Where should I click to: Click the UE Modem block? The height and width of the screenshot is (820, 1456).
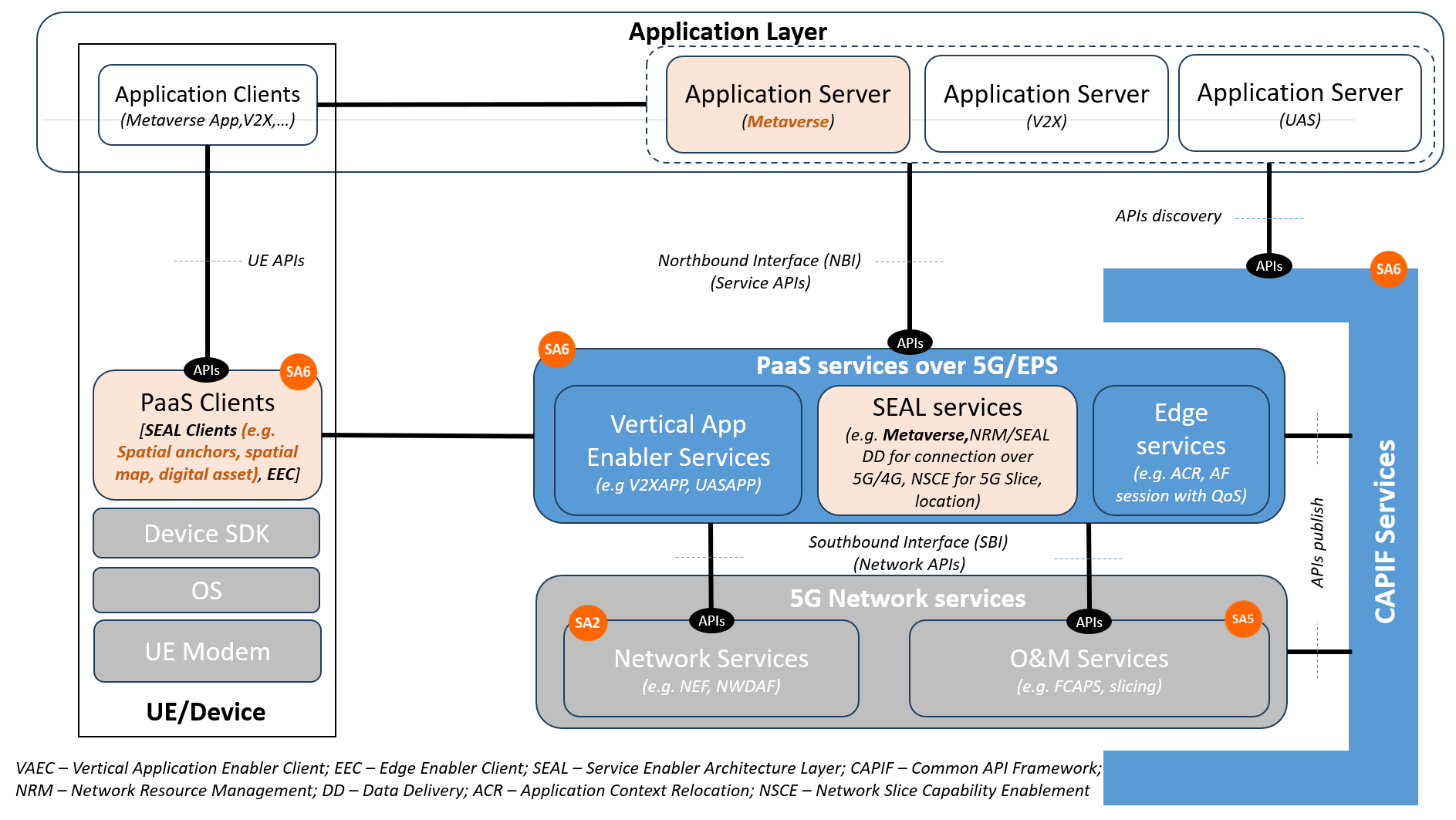tap(207, 652)
